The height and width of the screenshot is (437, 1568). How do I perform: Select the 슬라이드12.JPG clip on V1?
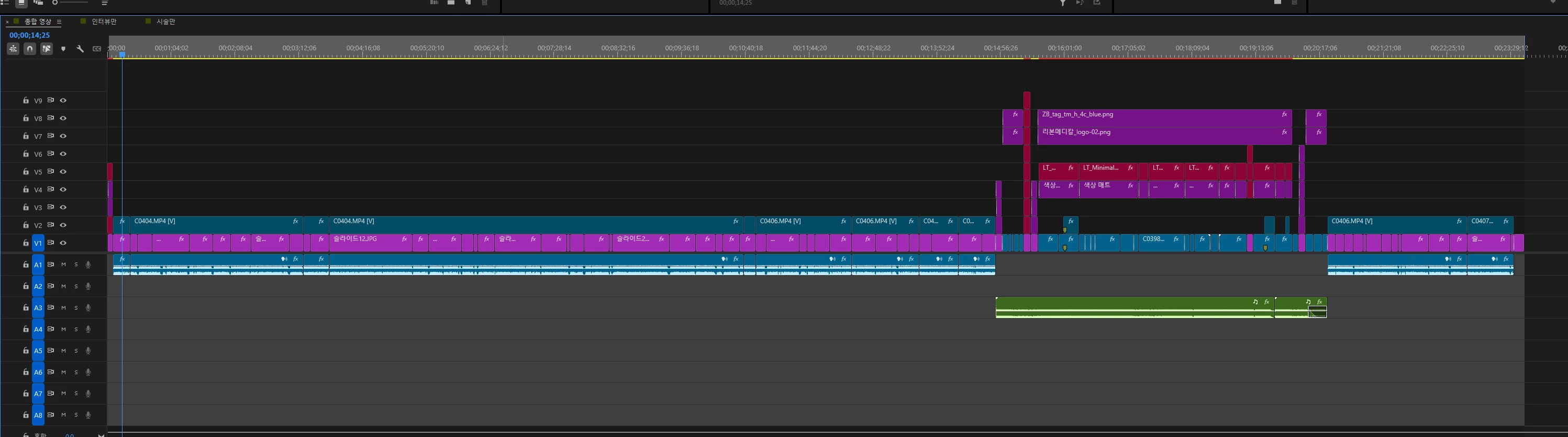click(370, 243)
